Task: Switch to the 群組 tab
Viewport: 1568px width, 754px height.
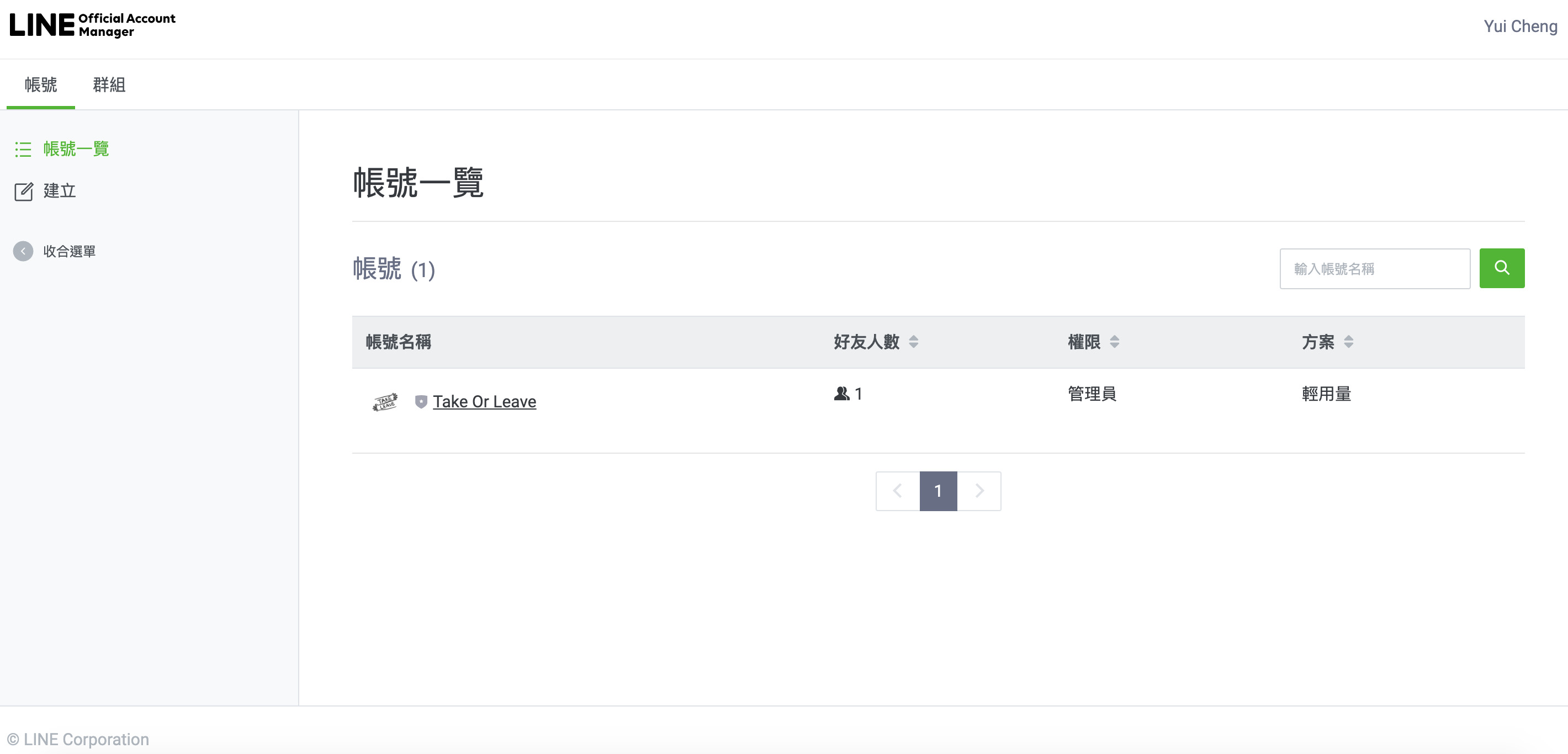Action: [109, 84]
